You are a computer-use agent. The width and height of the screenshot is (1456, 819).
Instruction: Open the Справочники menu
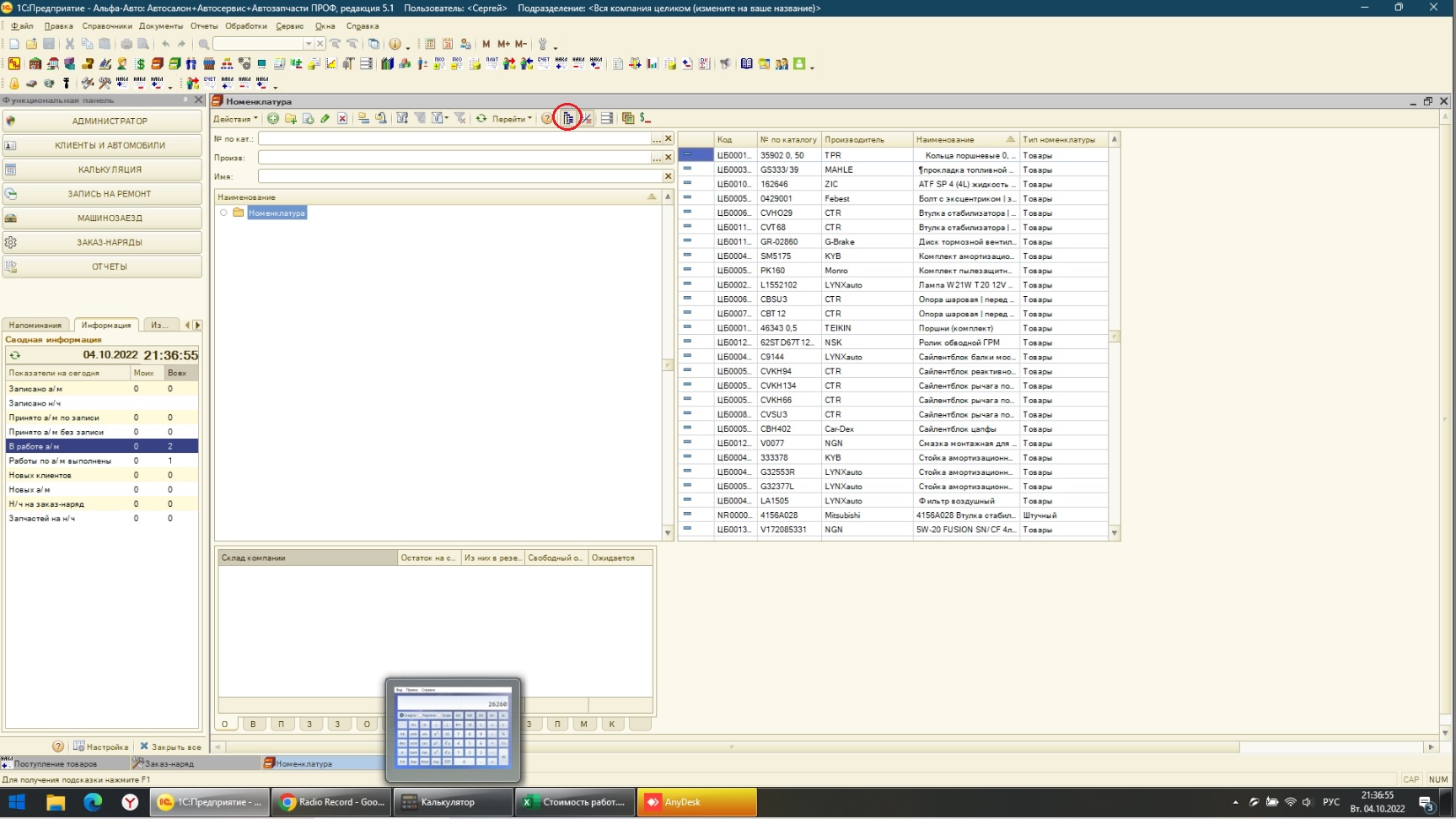click(107, 26)
